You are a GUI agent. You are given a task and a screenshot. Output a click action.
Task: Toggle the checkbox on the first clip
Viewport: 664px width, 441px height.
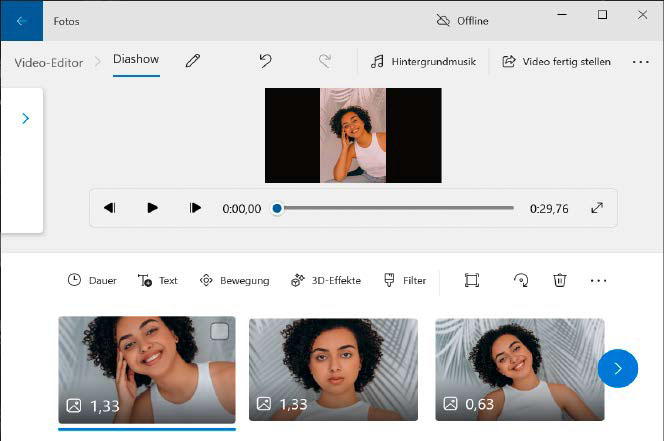[219, 331]
